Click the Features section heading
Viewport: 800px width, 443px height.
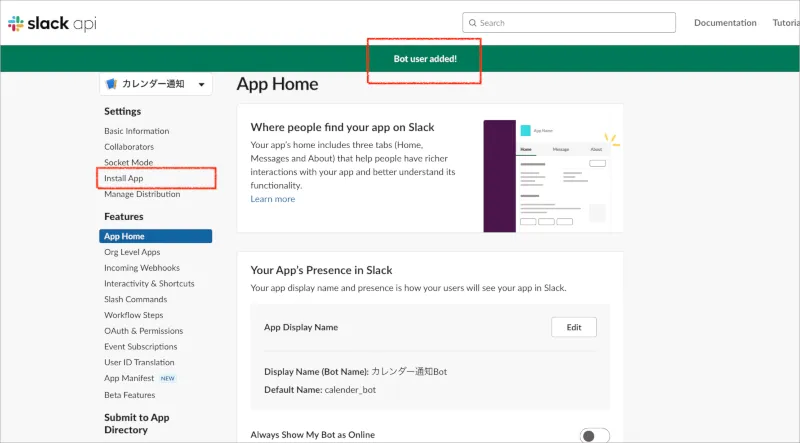[124, 217]
